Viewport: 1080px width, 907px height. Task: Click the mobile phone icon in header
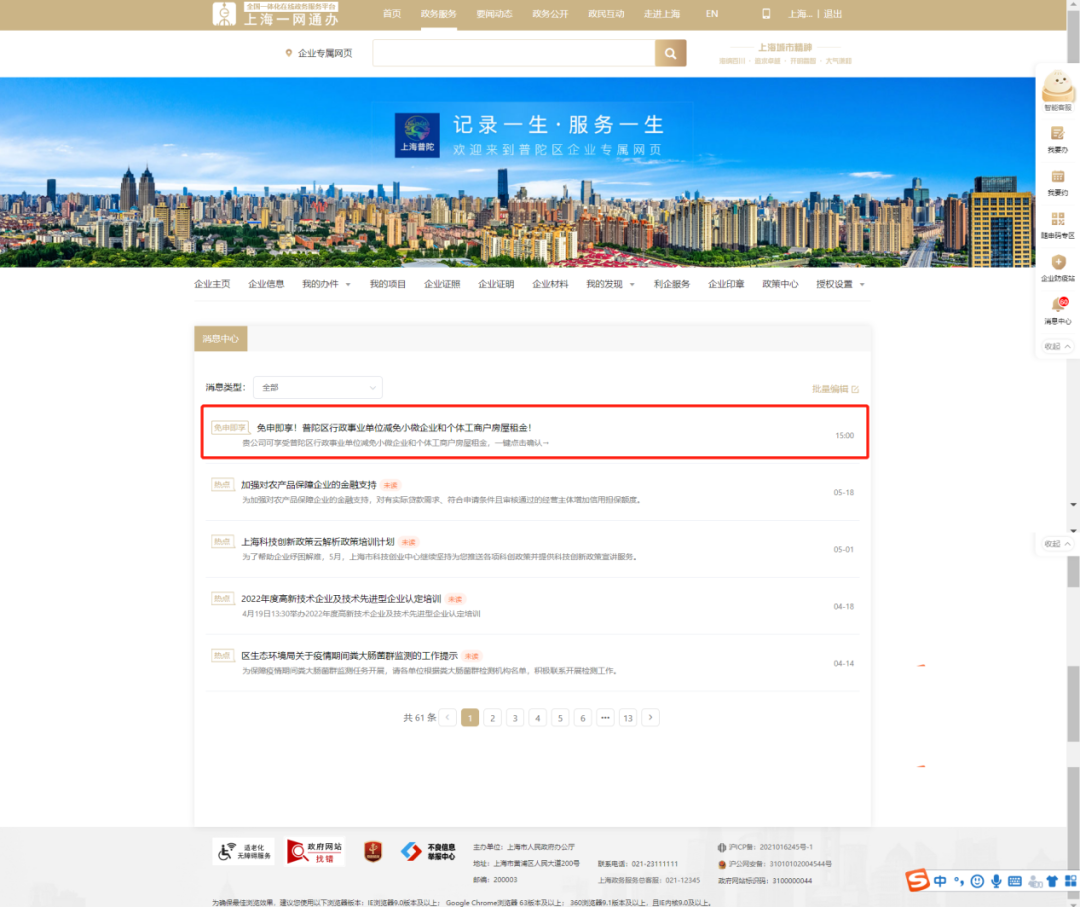pyautogui.click(x=766, y=14)
